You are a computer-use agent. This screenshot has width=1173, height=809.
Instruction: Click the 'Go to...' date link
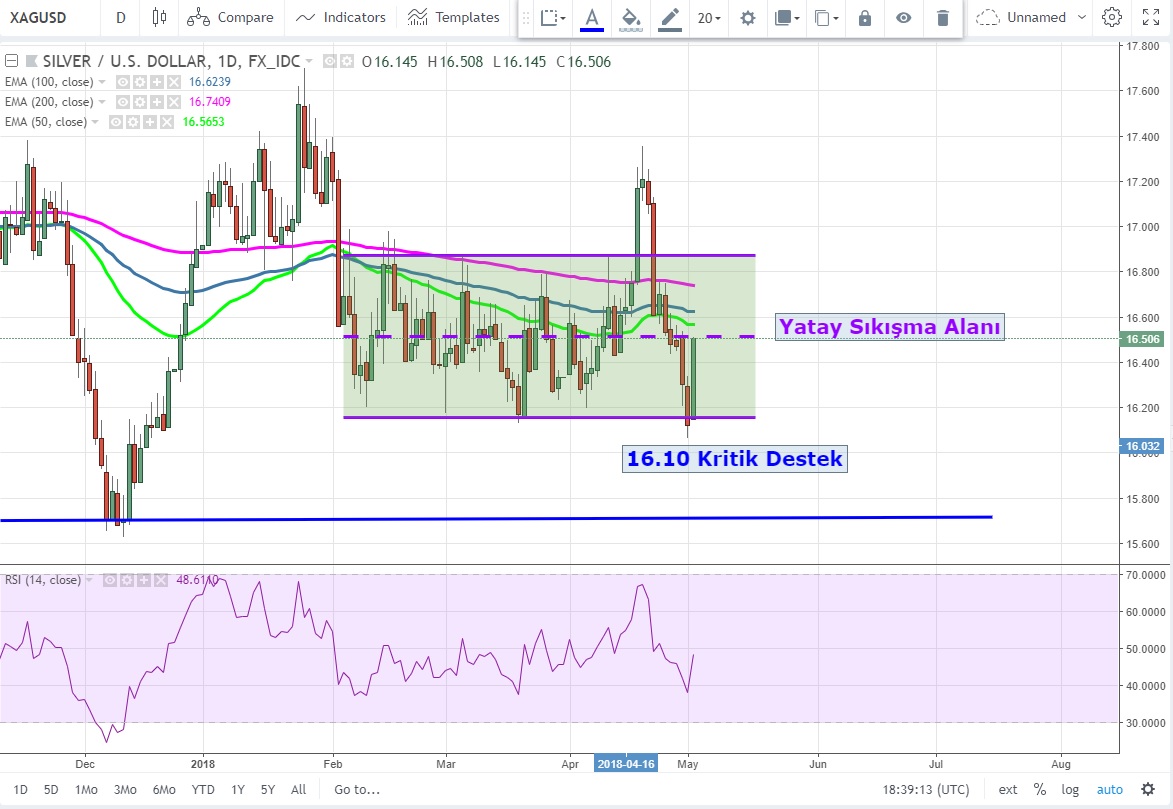(357, 789)
